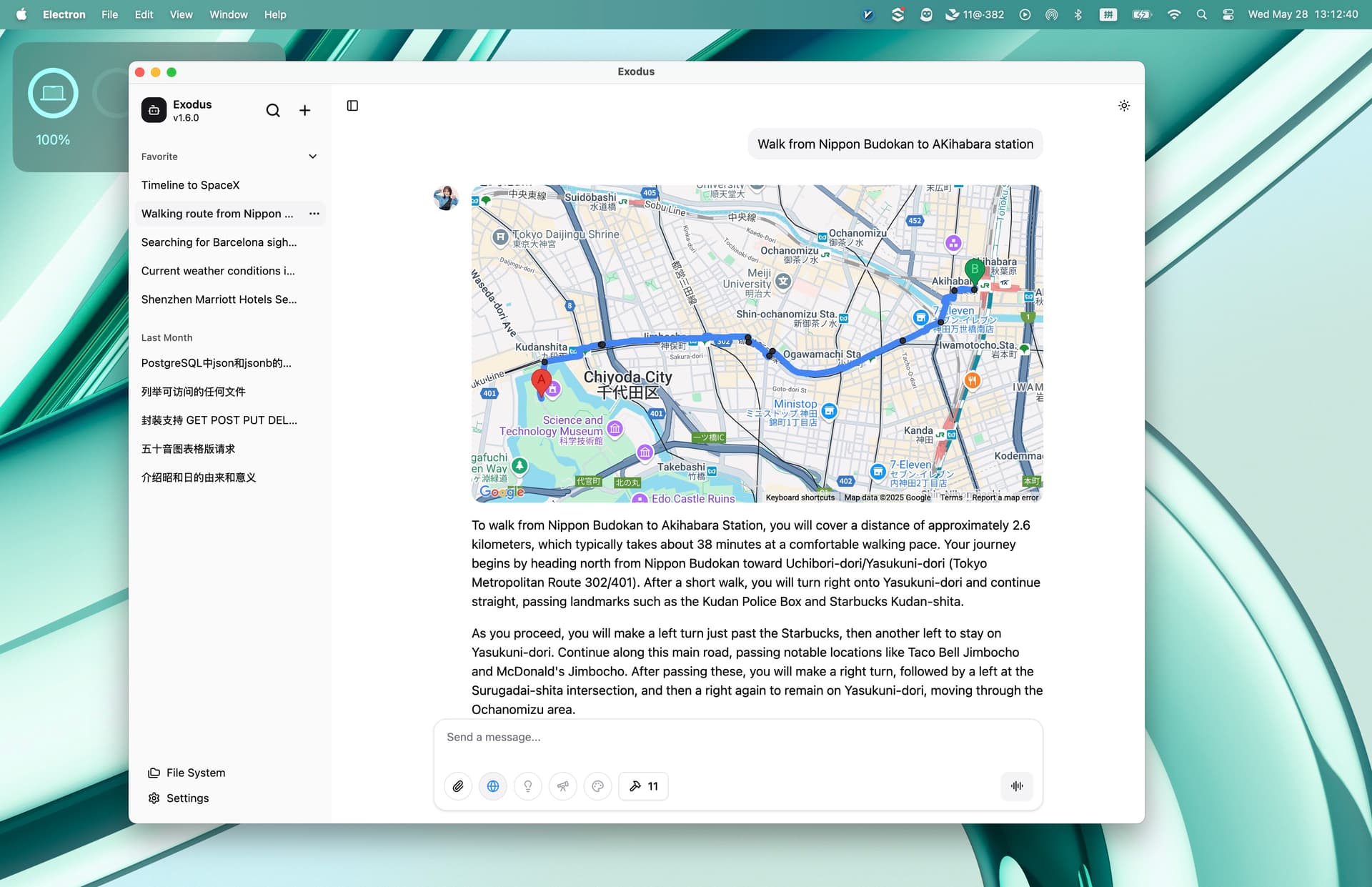Viewport: 1372px width, 887px height.
Task: Click the voice waveform input icon
Action: pos(1017,786)
